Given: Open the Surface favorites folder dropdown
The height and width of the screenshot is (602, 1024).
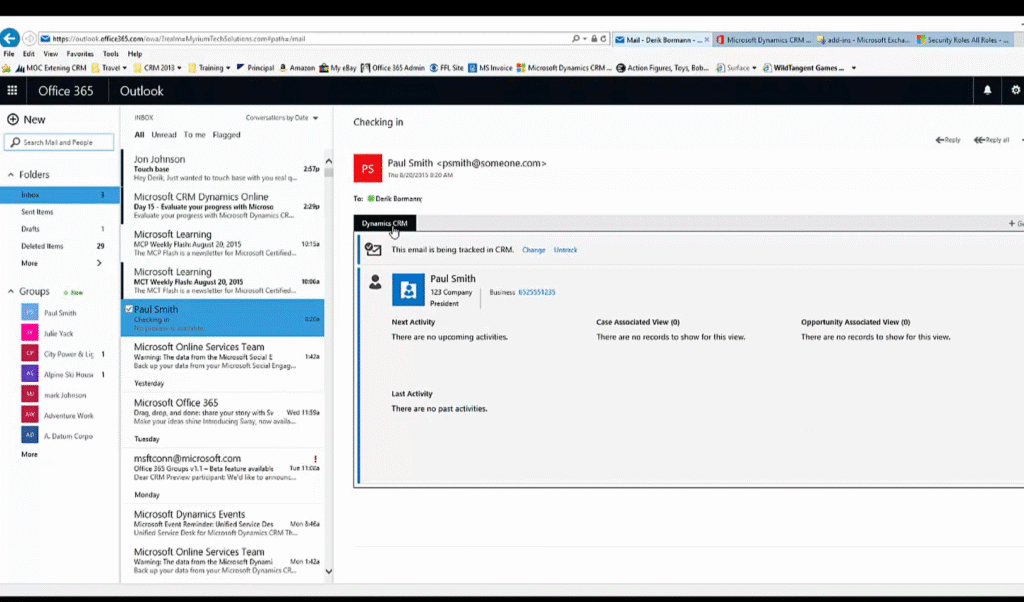Looking at the screenshot, I should coord(737,68).
